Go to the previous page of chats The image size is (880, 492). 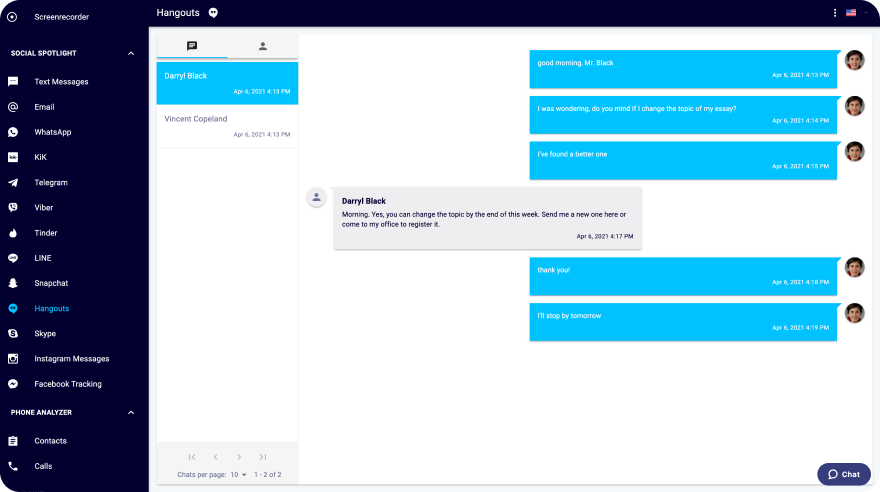(x=216, y=457)
